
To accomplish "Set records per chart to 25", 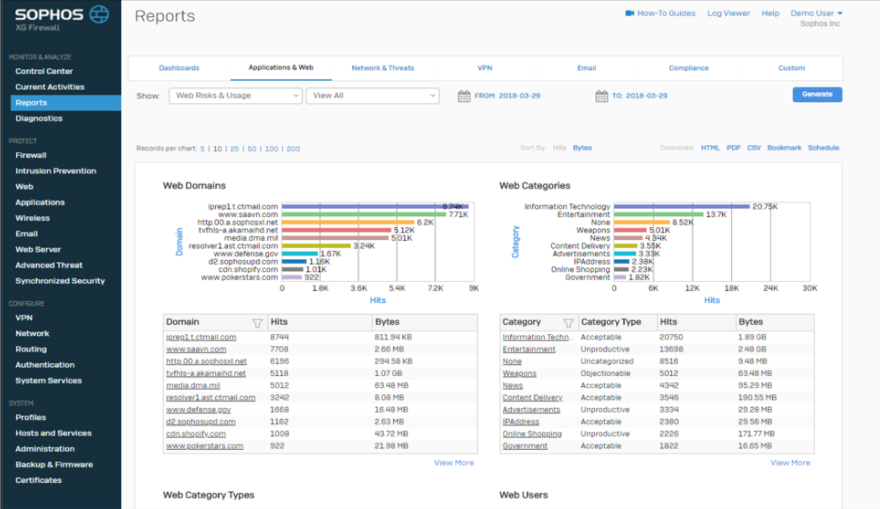I will pos(234,148).
